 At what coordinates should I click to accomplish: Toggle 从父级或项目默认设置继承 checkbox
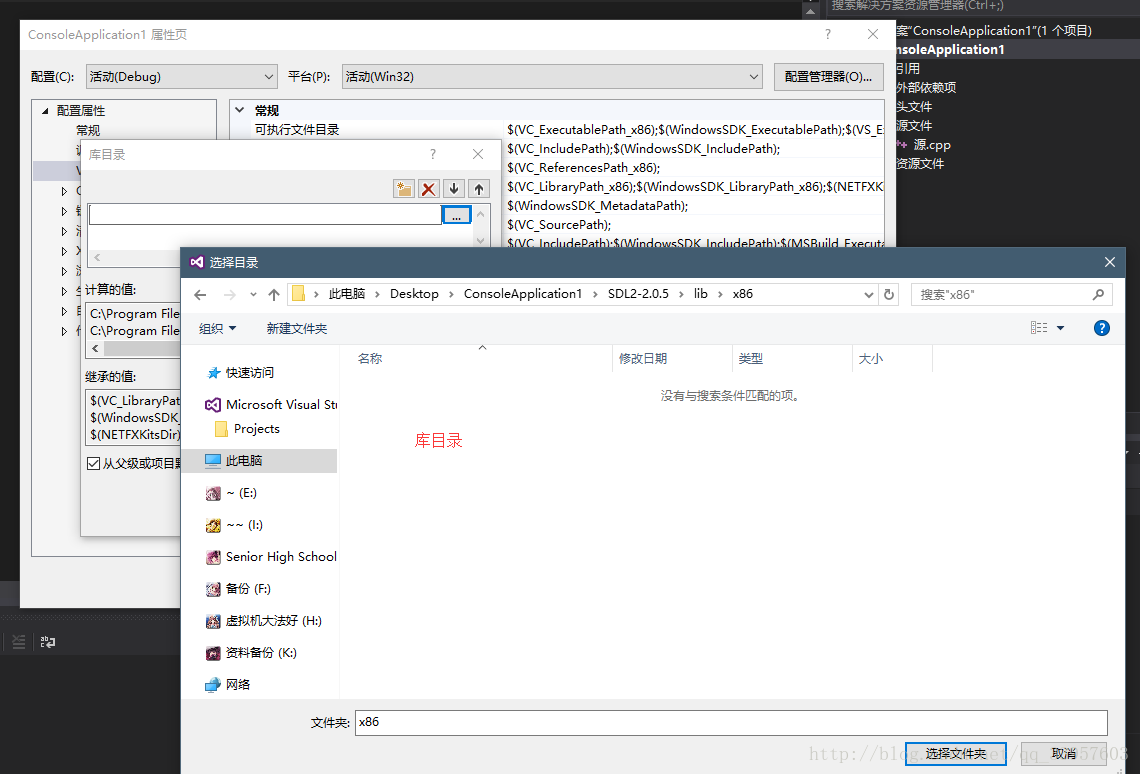(x=93, y=464)
